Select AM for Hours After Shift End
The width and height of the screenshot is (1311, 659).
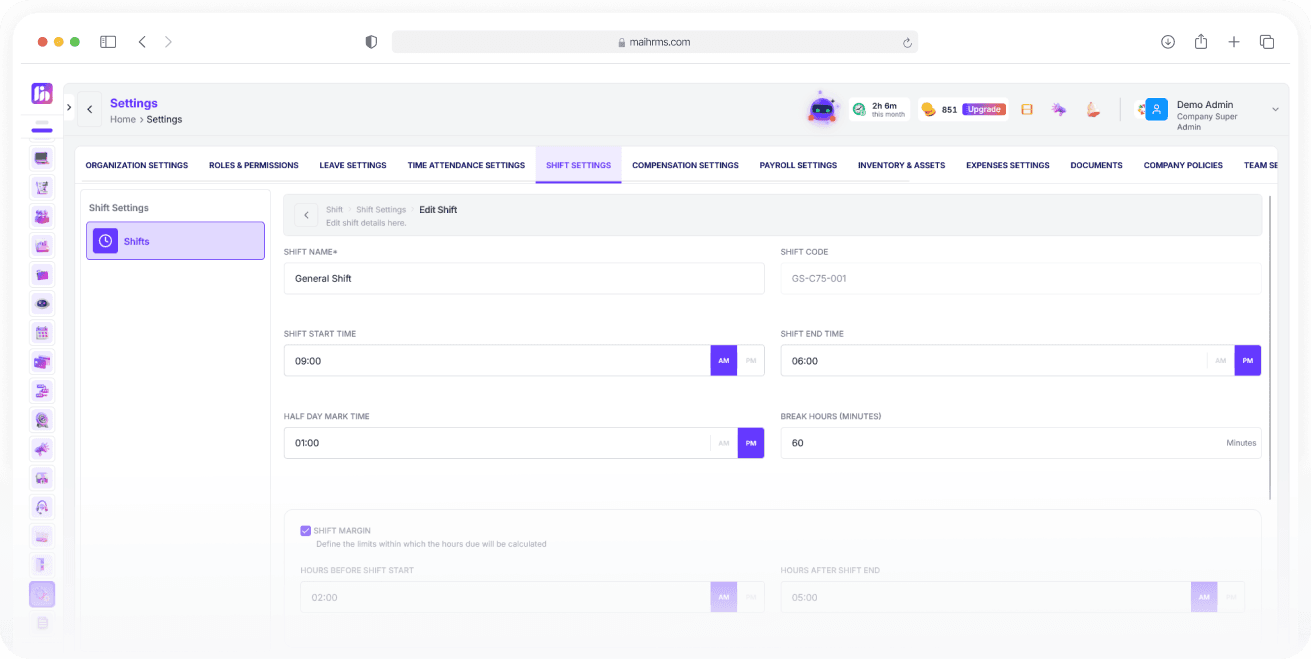point(1204,597)
